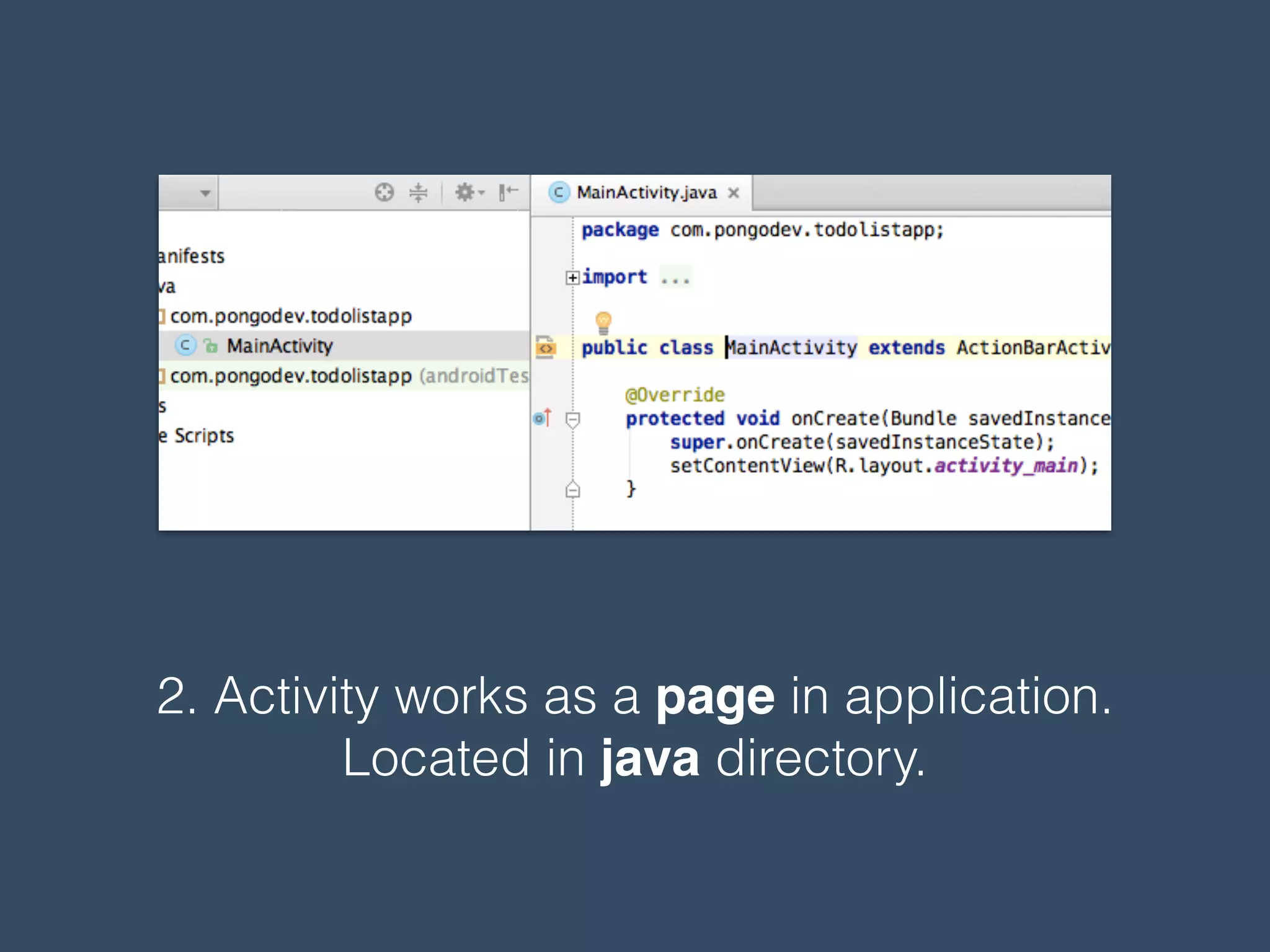1270x952 pixels.
Task: Switch to the MainActivity.java editor tab
Action: point(642,193)
